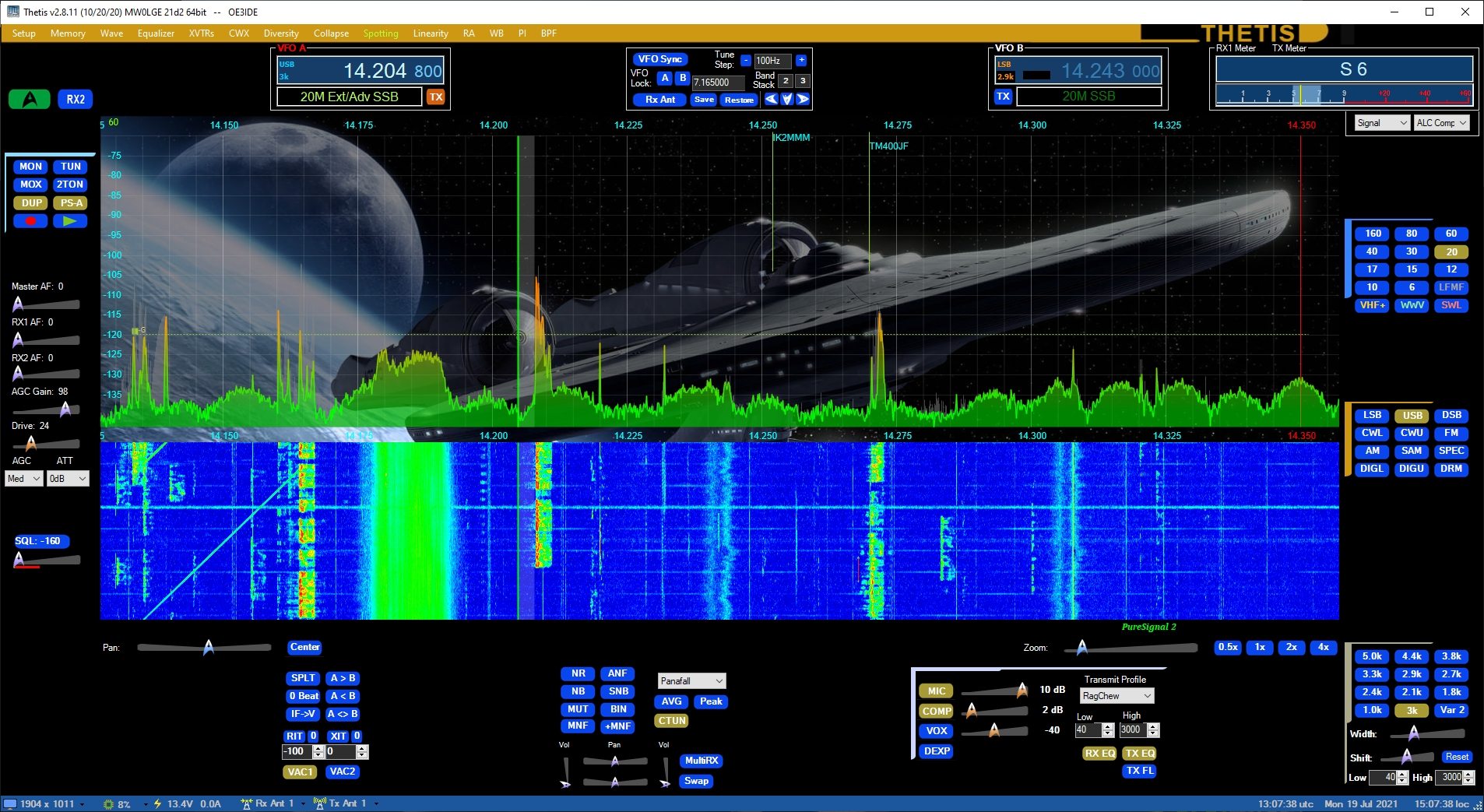
Task: Click the CPU usage chip icon in status bar
Action: 109,804
